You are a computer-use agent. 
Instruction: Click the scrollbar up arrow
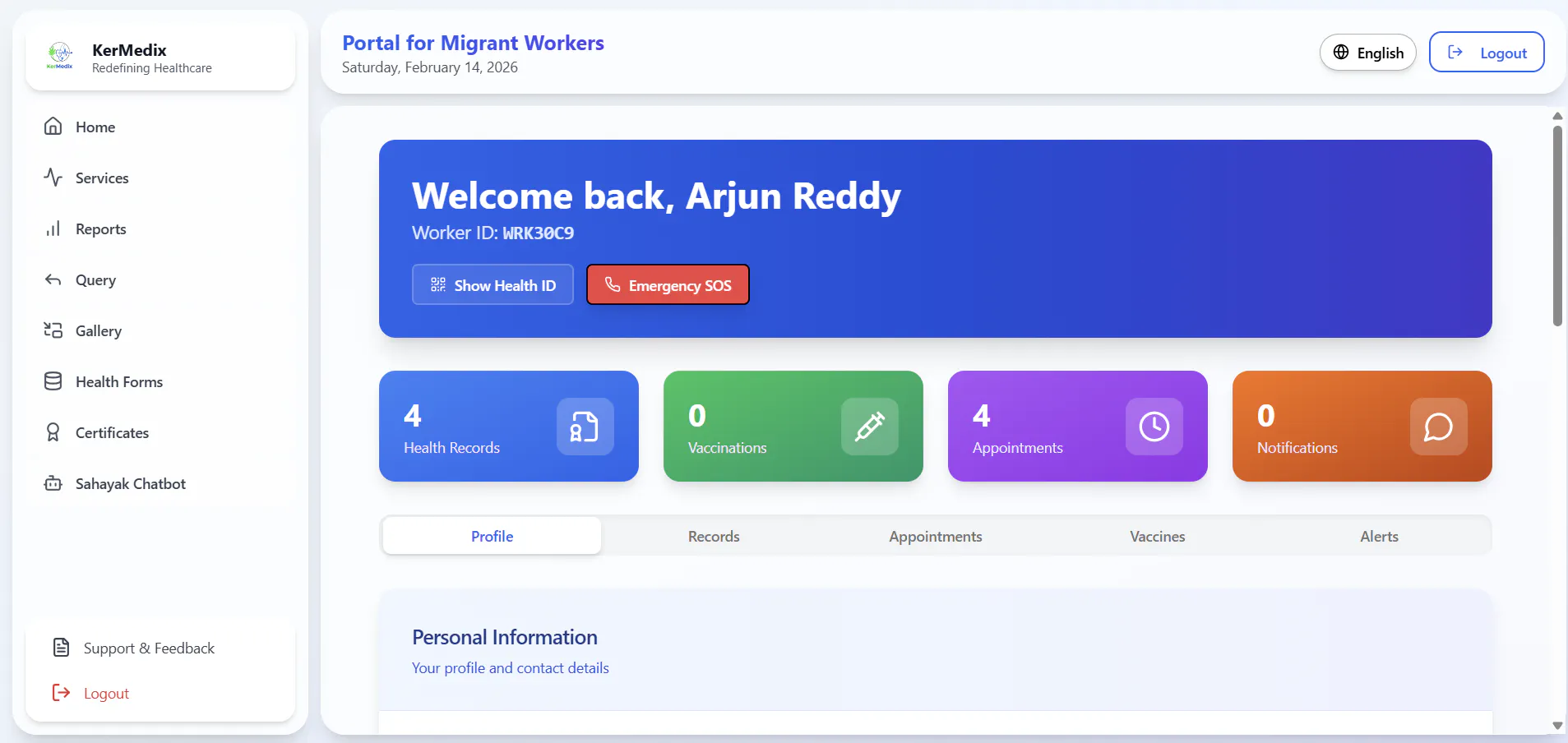tap(1557, 116)
